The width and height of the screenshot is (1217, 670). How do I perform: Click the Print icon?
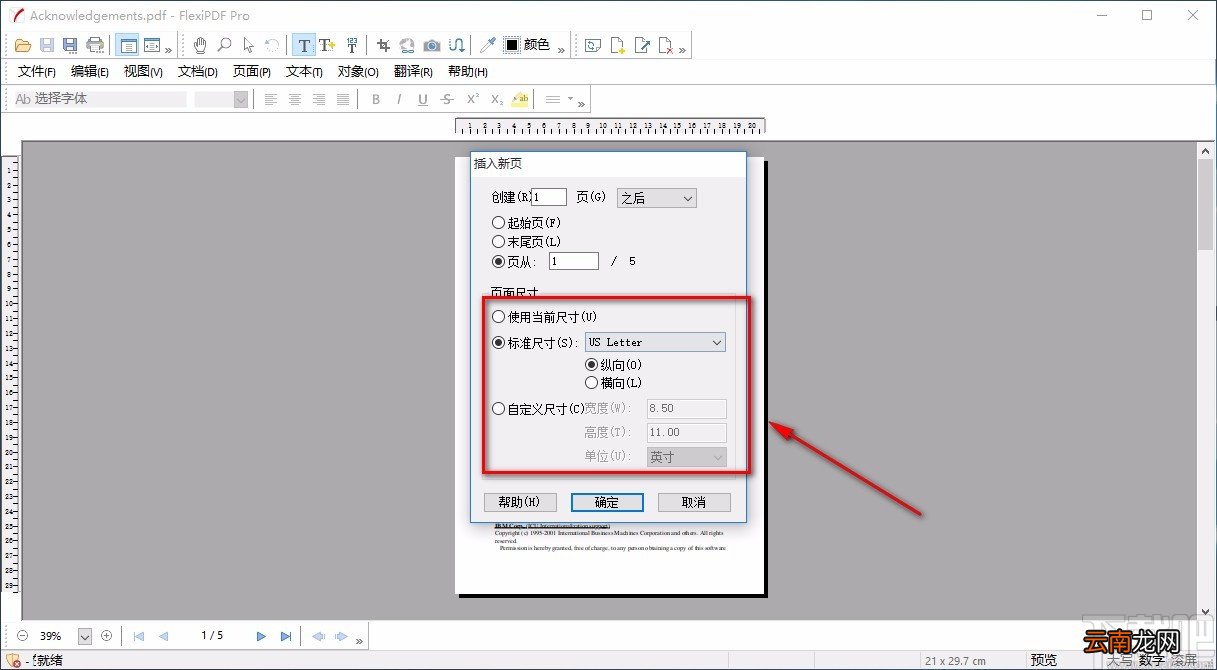tap(95, 45)
